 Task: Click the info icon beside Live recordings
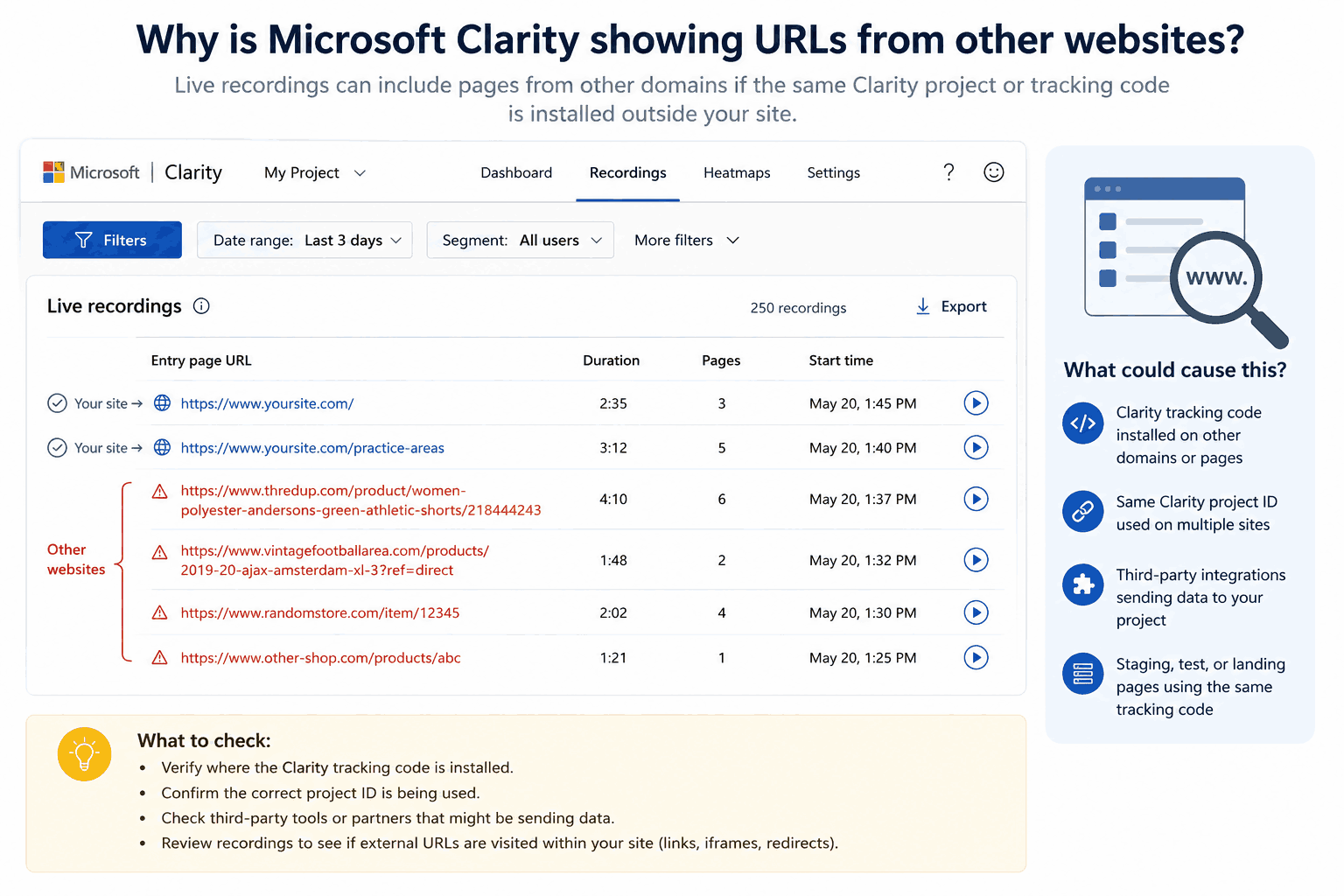201,306
